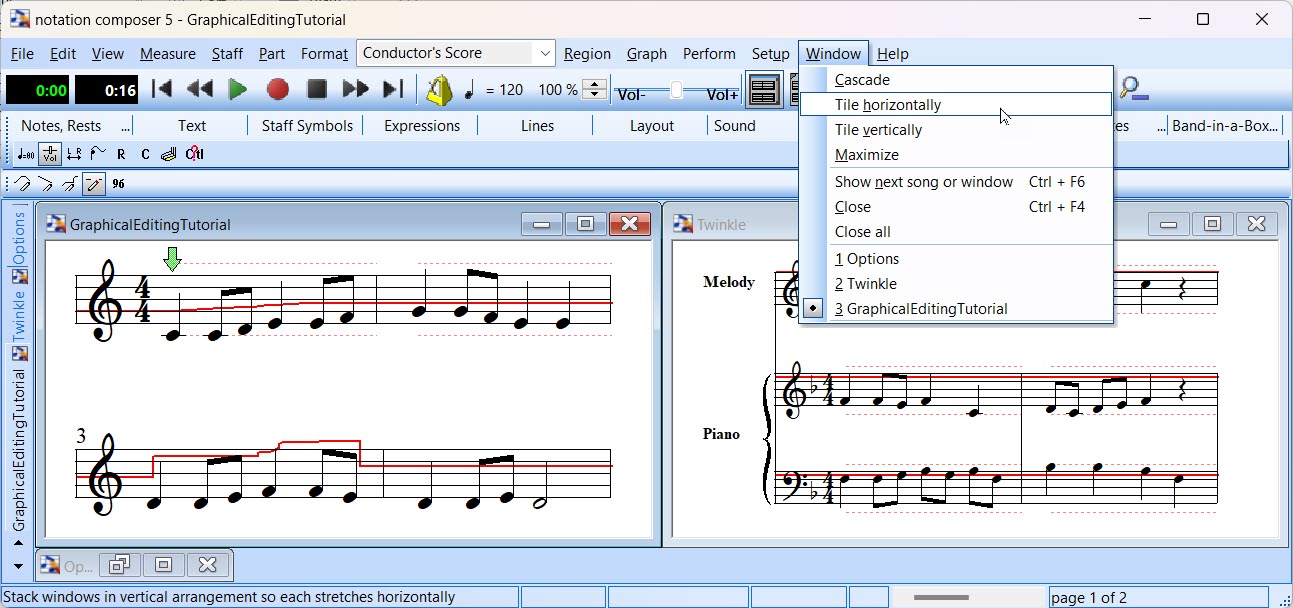The image size is (1293, 608).
Task: Choose Tile vertically from Window menu
Action: coord(878,130)
